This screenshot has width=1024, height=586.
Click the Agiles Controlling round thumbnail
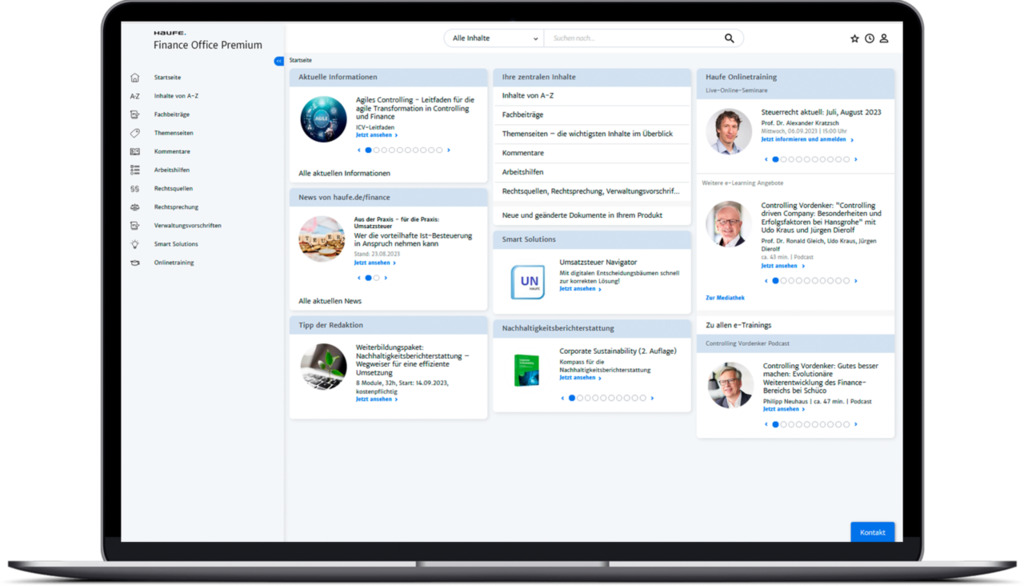coord(323,120)
